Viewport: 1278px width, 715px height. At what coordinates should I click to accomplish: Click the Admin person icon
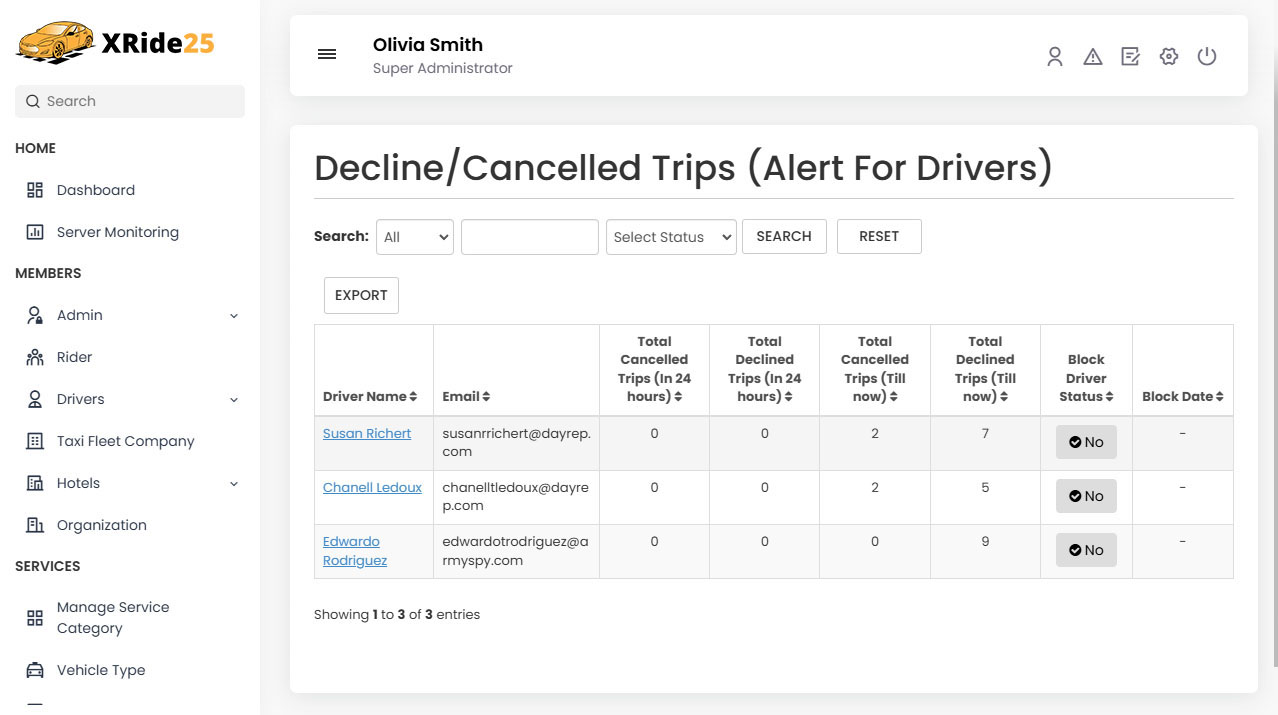point(35,315)
